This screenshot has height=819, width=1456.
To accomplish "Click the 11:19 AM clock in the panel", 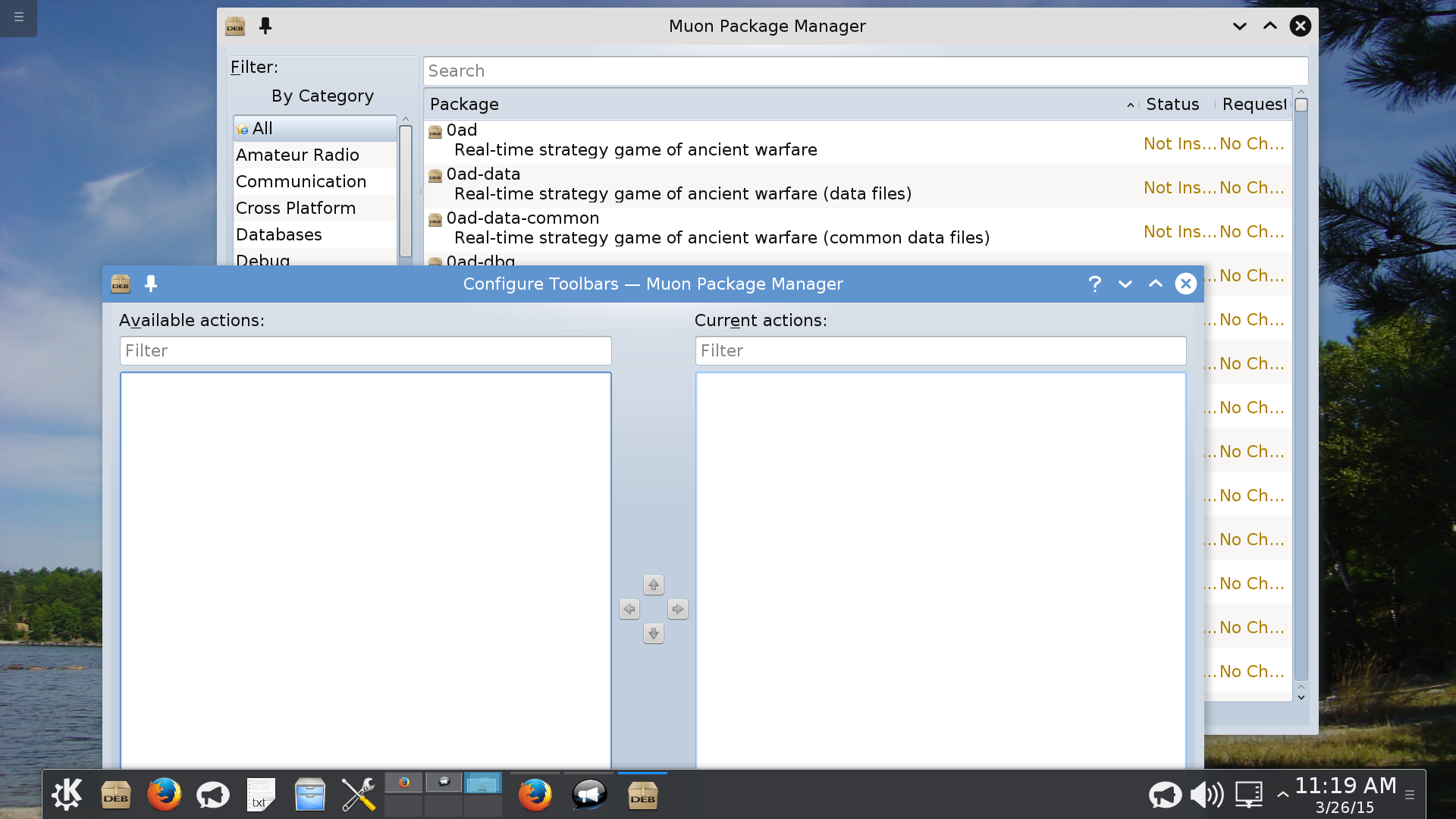I will tap(1345, 786).
